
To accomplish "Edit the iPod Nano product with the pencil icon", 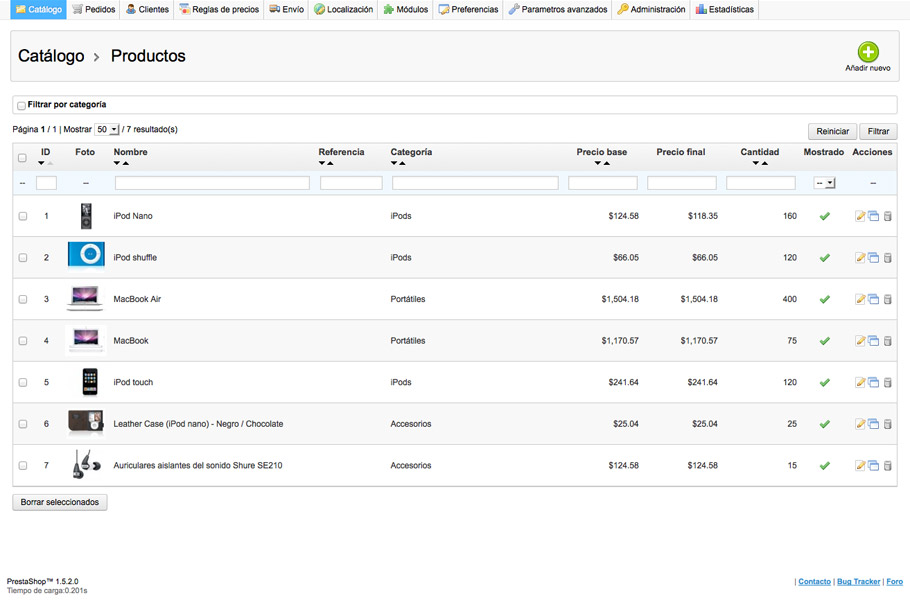I will click(860, 216).
